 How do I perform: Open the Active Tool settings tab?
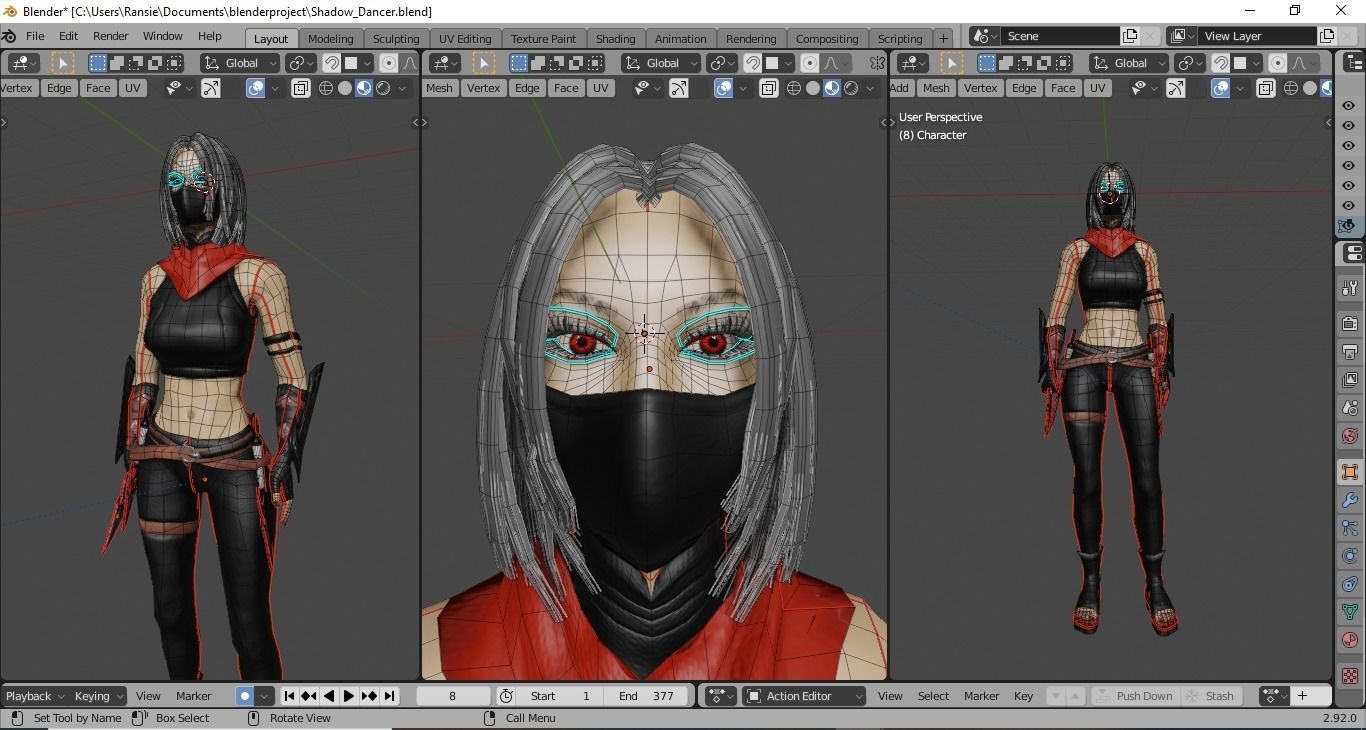(x=1349, y=288)
